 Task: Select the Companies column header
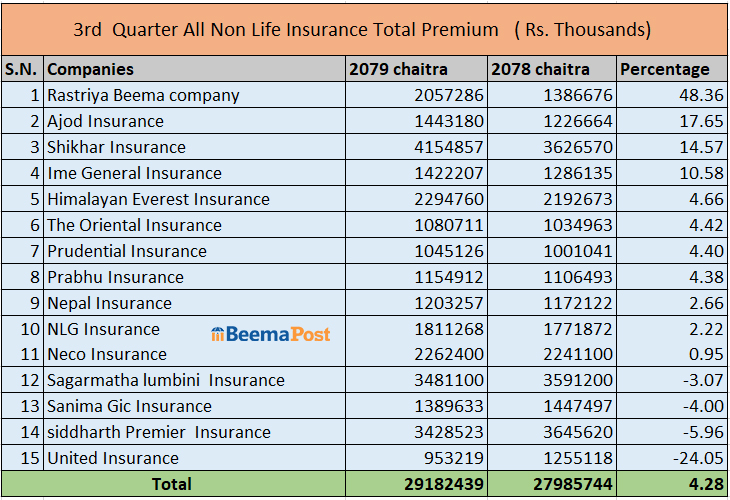pyautogui.click(x=90, y=69)
